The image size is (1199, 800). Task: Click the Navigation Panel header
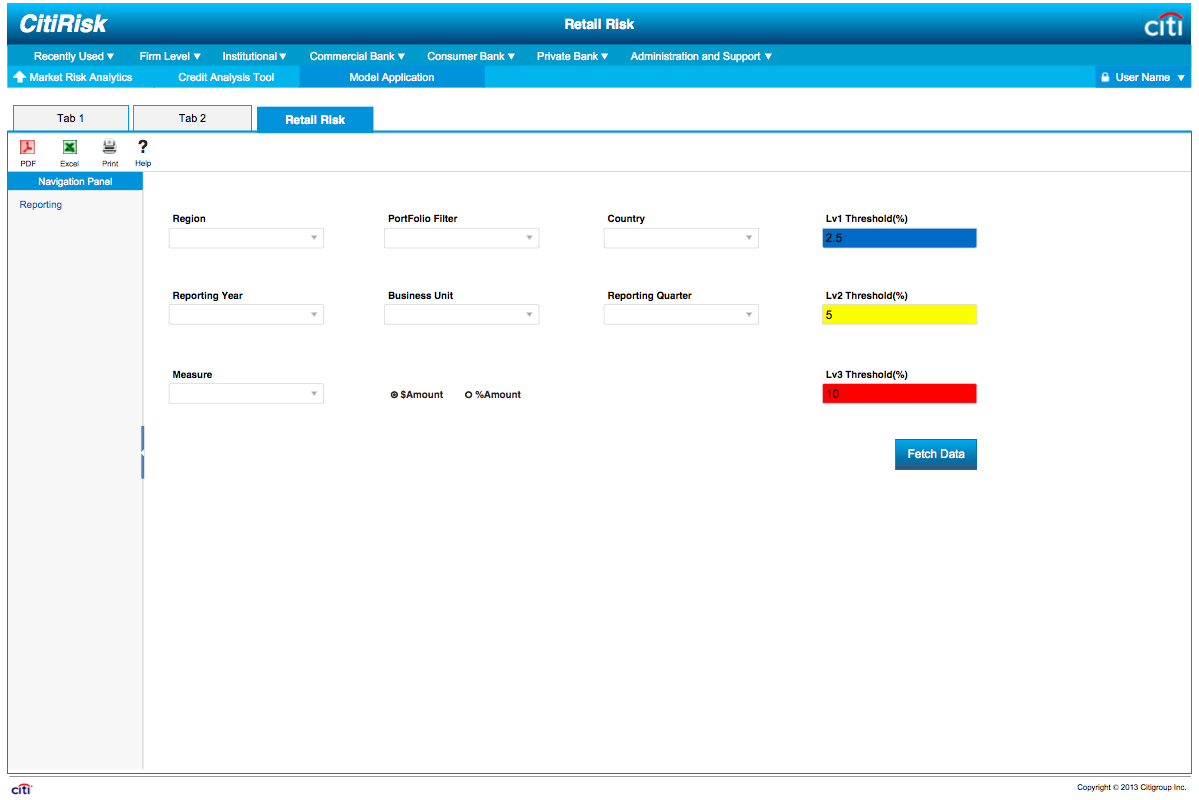(x=75, y=181)
